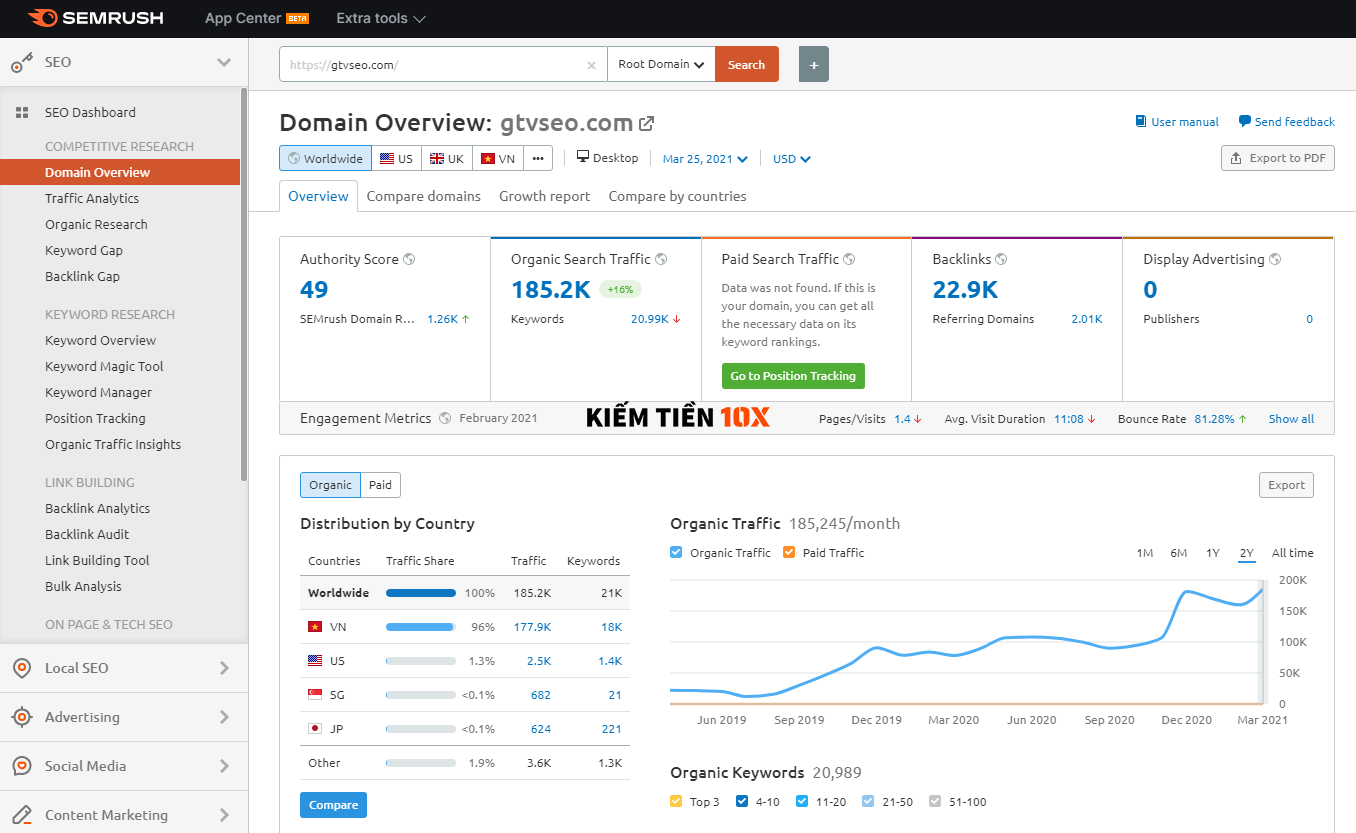Open App Center in top menu
This screenshot has width=1356, height=833.
(256, 18)
